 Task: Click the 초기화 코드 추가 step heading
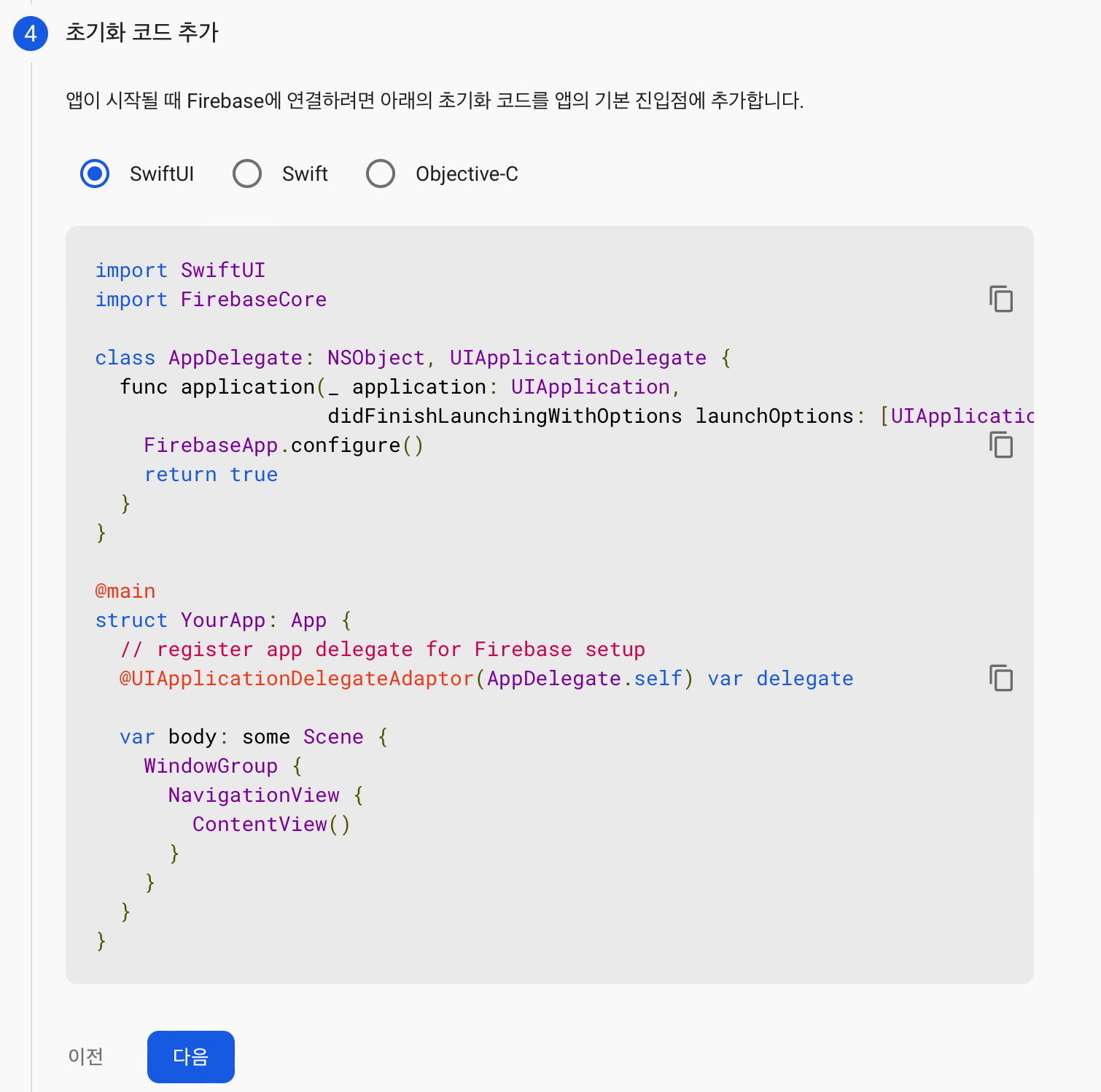(x=142, y=32)
